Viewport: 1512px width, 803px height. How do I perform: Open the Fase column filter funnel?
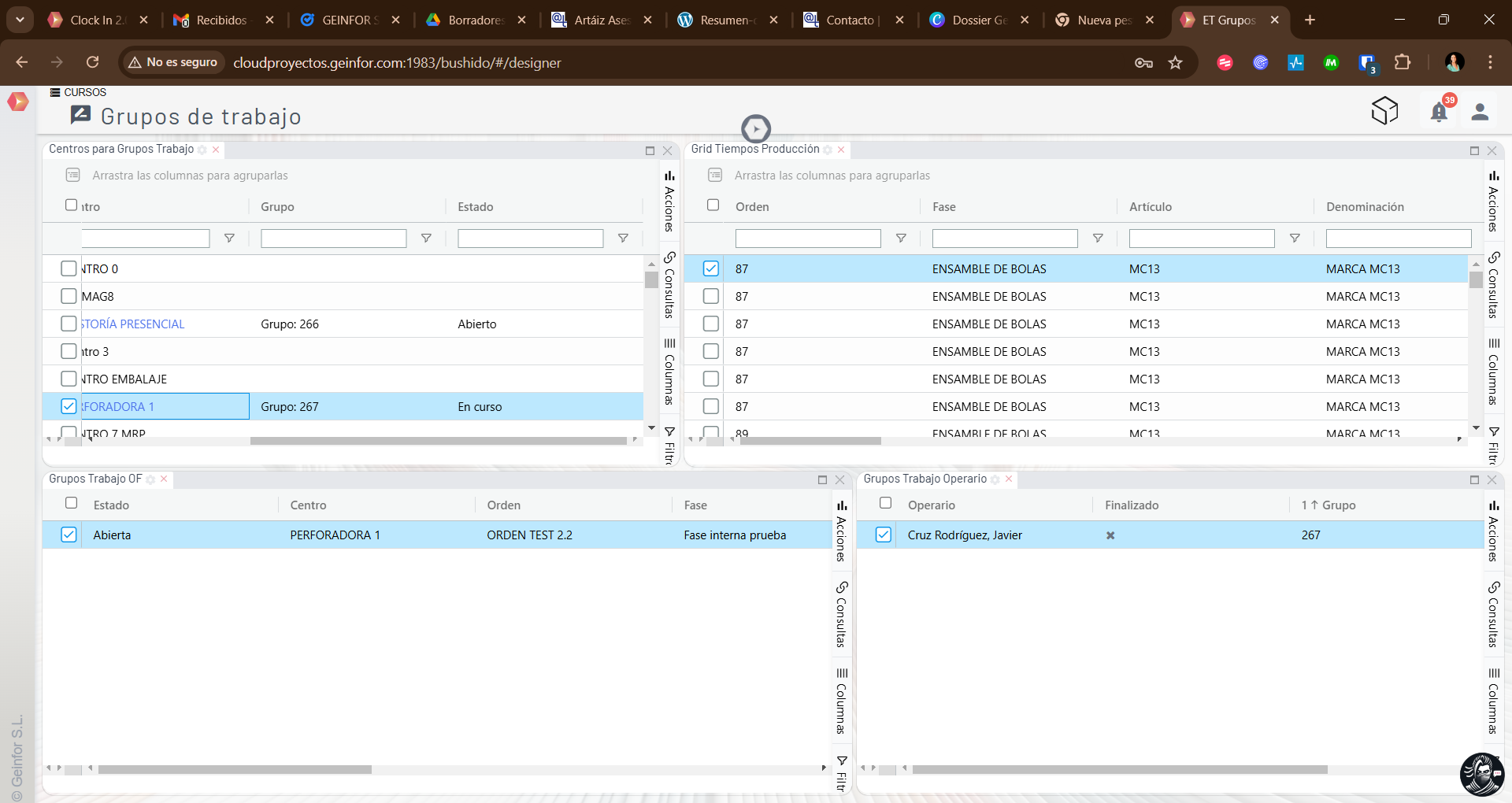(1098, 238)
